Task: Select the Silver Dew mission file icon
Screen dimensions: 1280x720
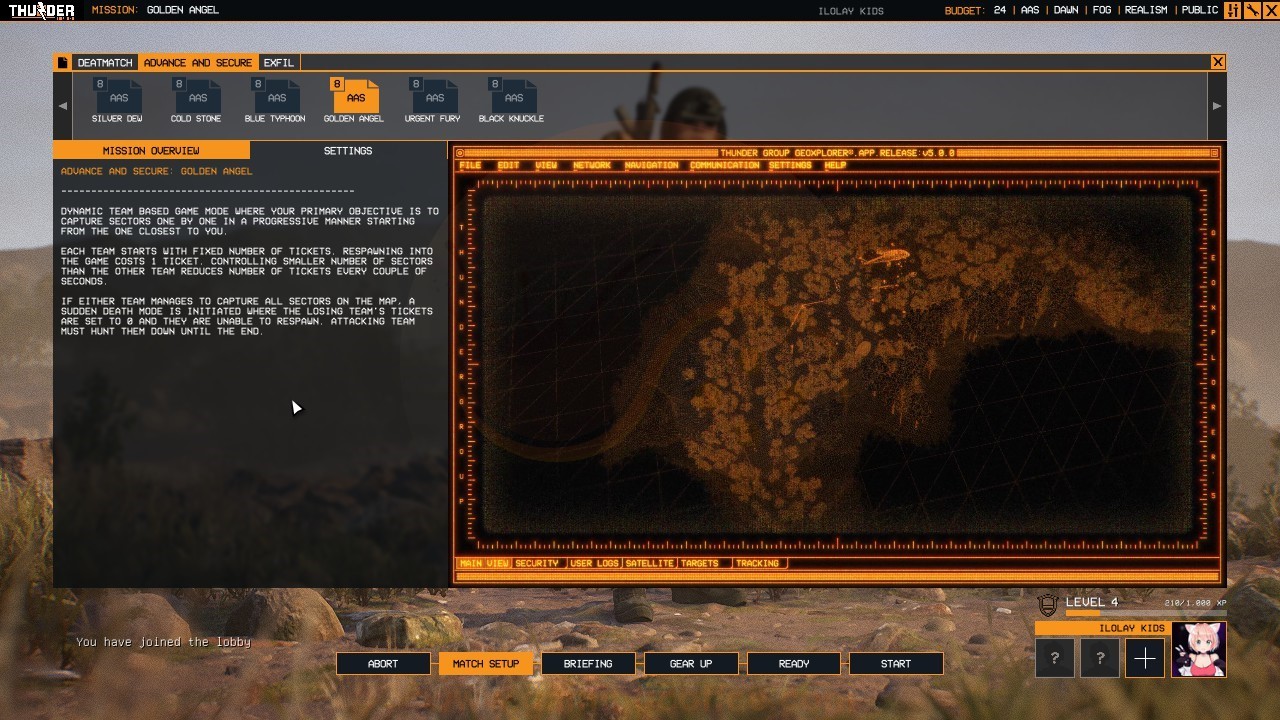Action: click(x=117, y=96)
